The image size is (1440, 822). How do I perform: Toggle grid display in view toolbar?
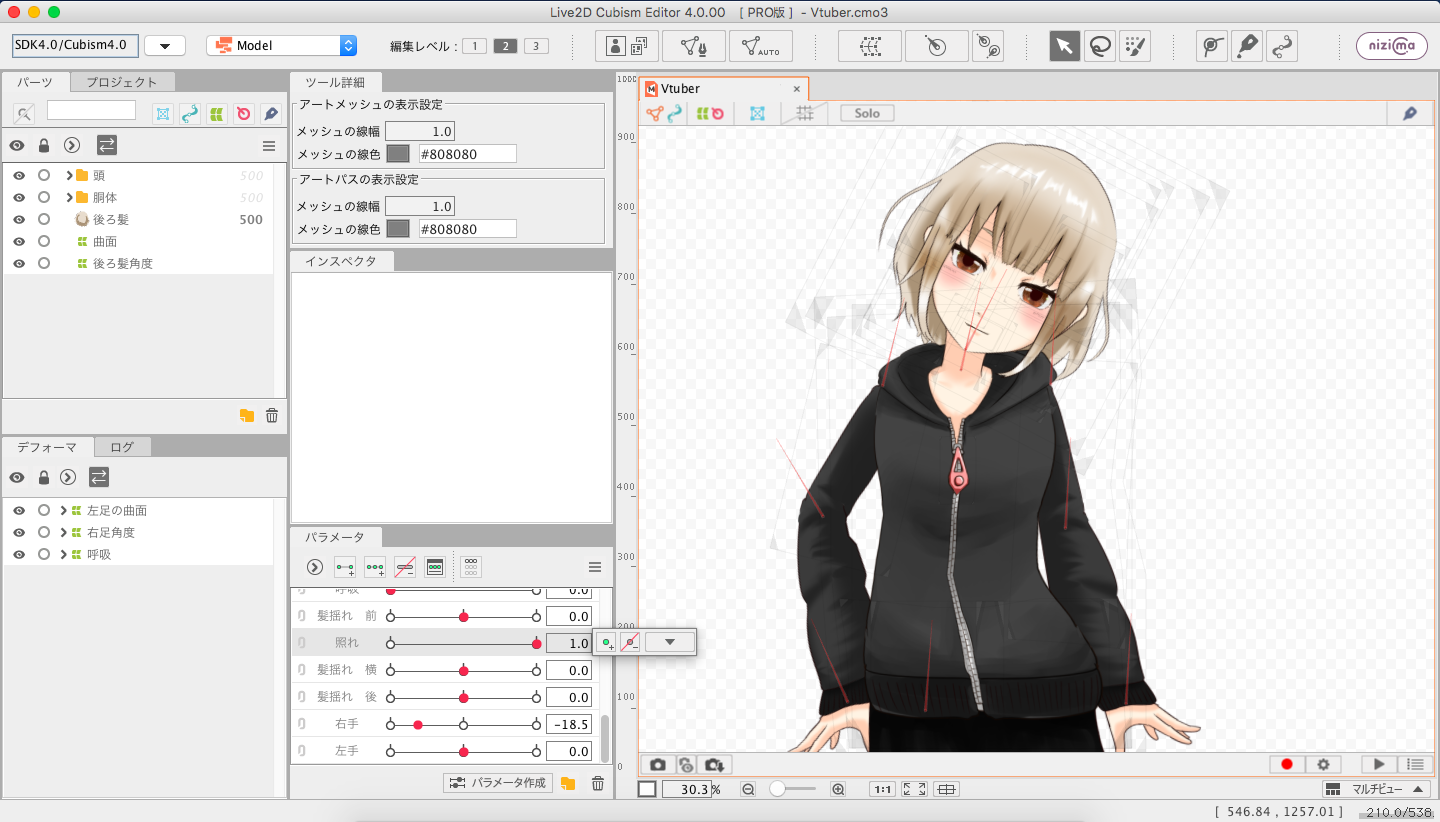pos(804,114)
